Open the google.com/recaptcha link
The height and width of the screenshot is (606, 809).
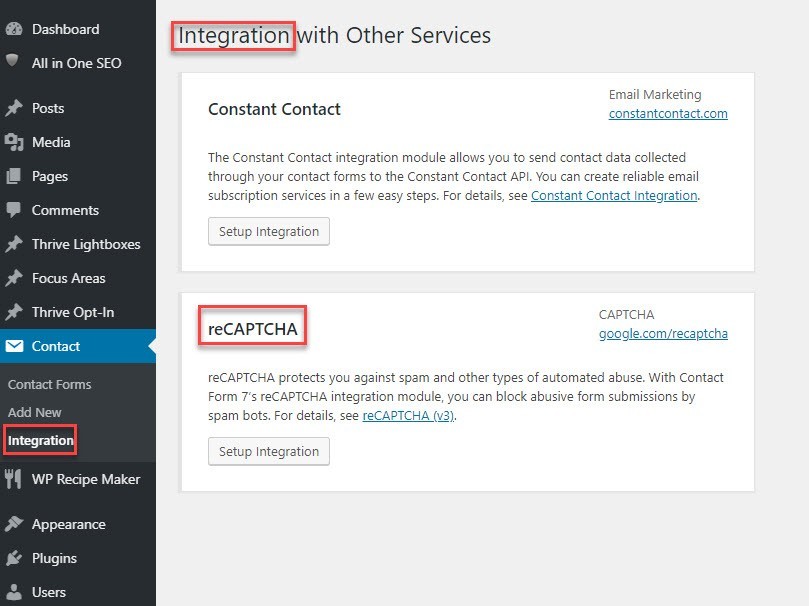pyautogui.click(x=664, y=334)
